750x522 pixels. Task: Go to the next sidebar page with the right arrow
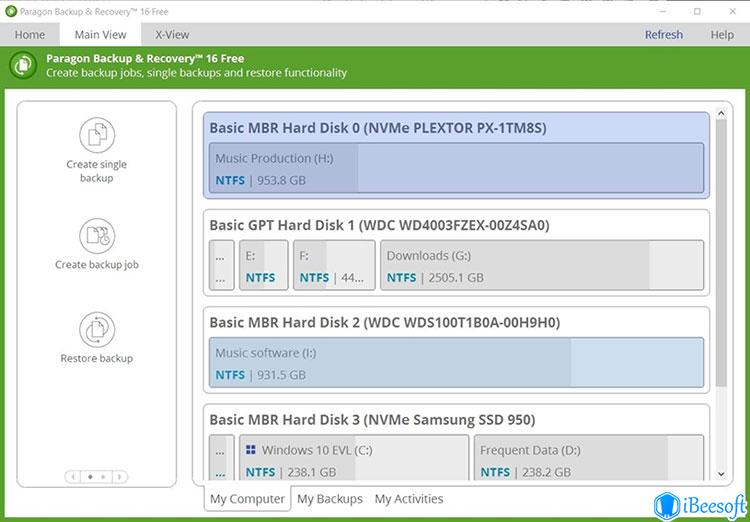click(120, 477)
